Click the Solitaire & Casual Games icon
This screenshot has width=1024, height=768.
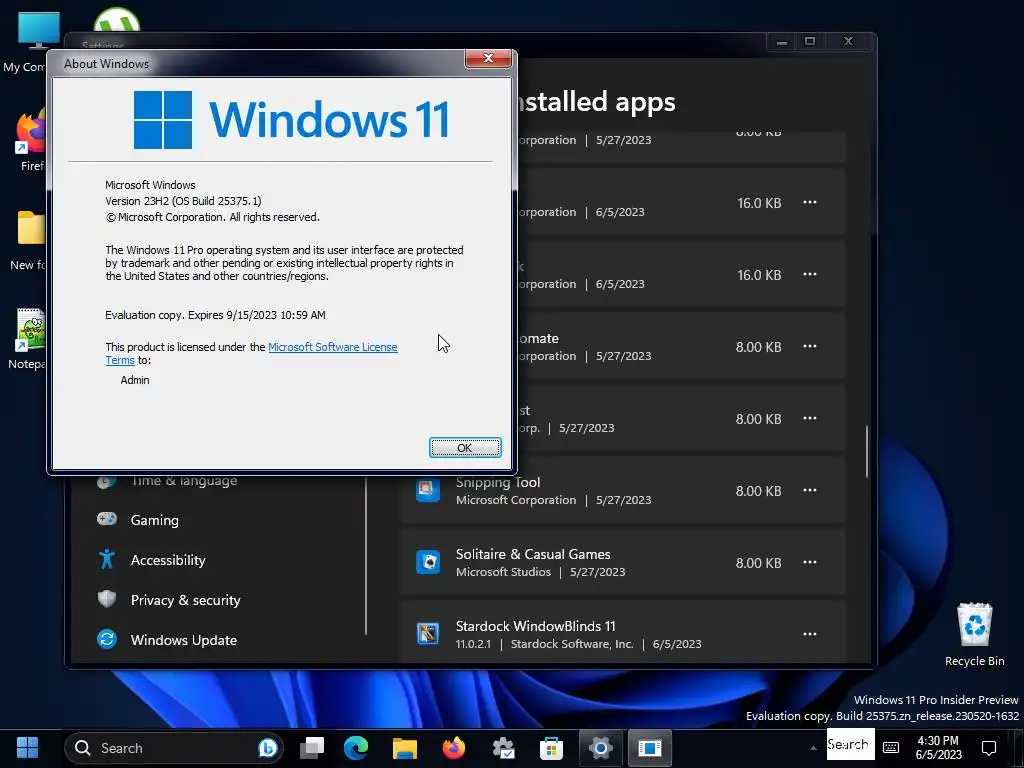(428, 562)
